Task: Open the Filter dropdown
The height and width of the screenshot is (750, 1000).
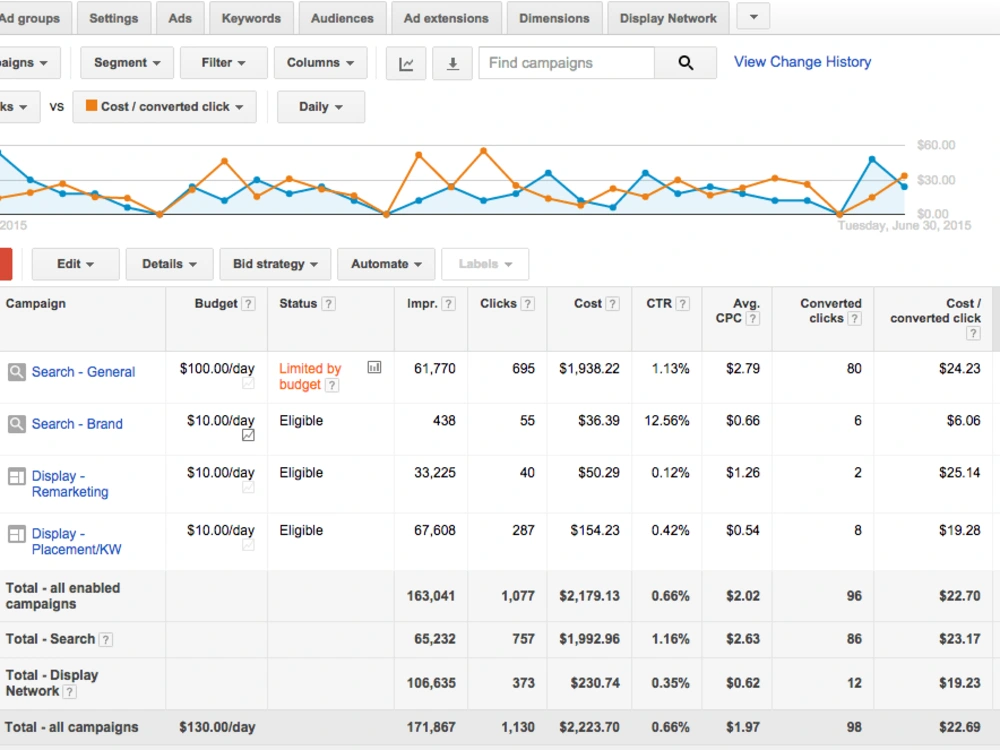Action: pos(223,62)
